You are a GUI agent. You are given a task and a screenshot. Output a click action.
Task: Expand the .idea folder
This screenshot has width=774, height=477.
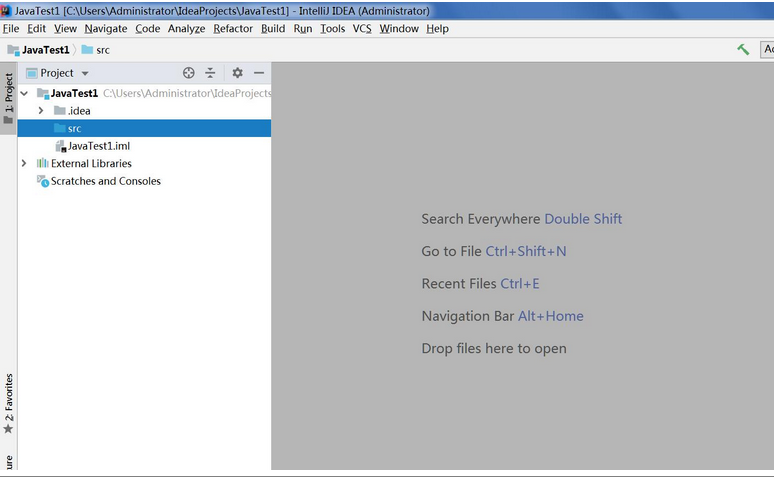click(x=41, y=111)
